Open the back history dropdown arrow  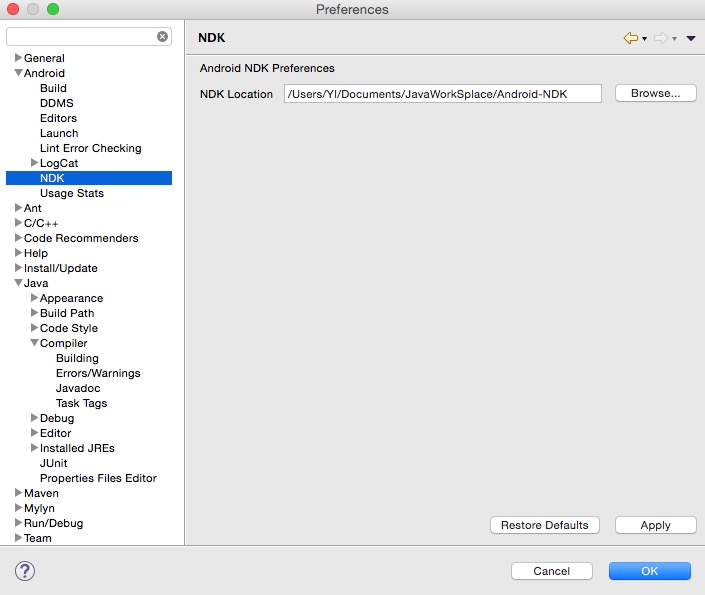644,39
